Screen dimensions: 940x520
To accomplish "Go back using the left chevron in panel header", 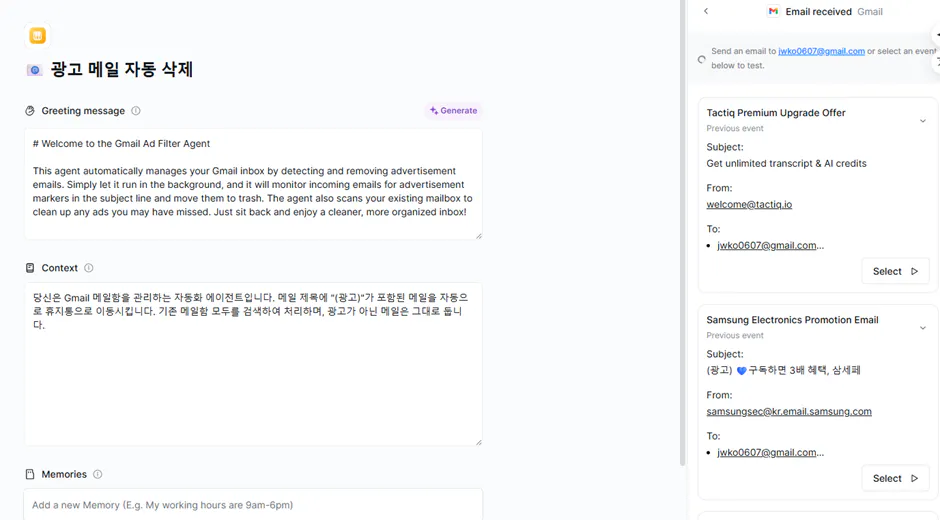I will click(706, 11).
